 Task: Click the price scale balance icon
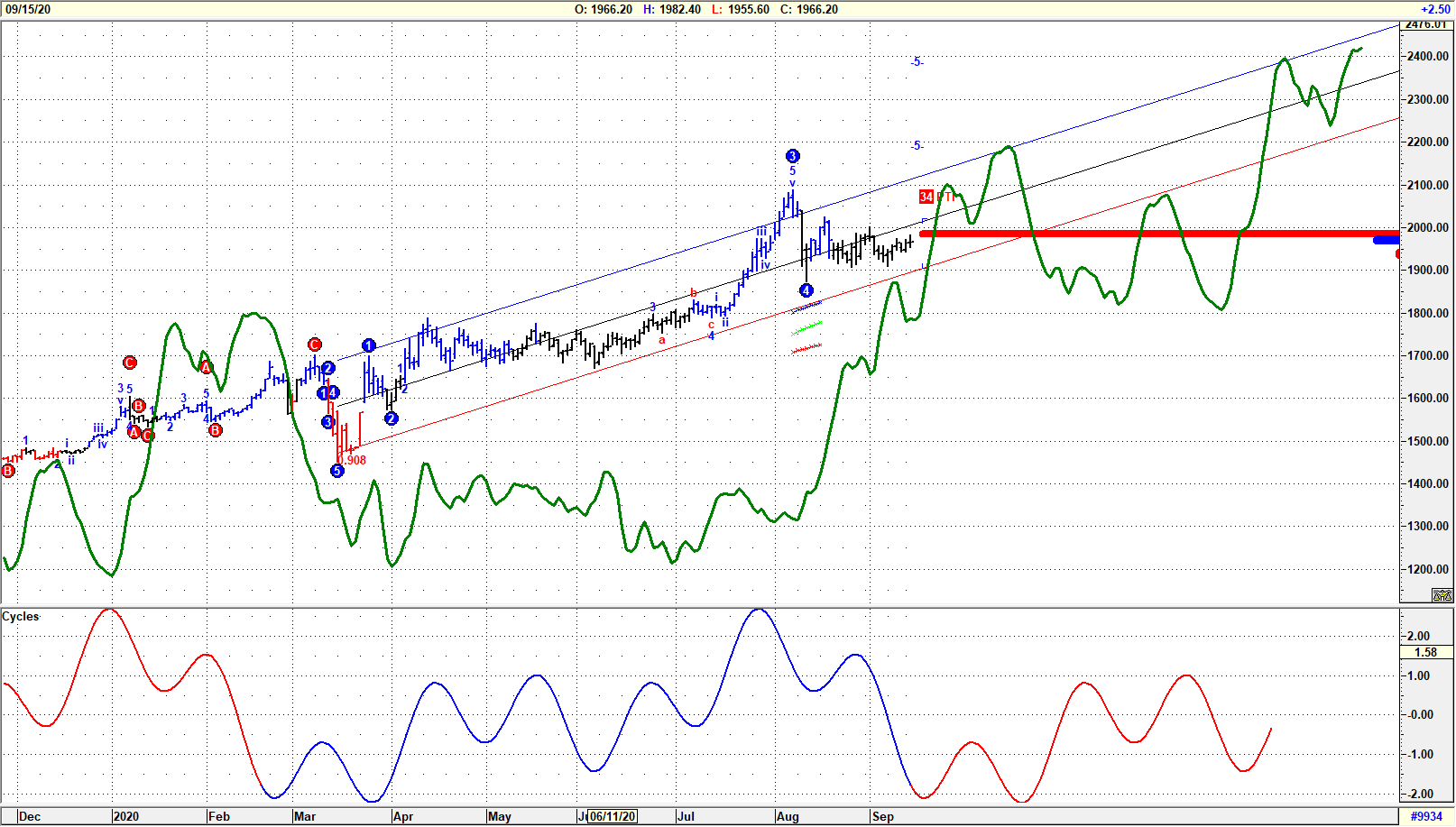tap(1442, 595)
